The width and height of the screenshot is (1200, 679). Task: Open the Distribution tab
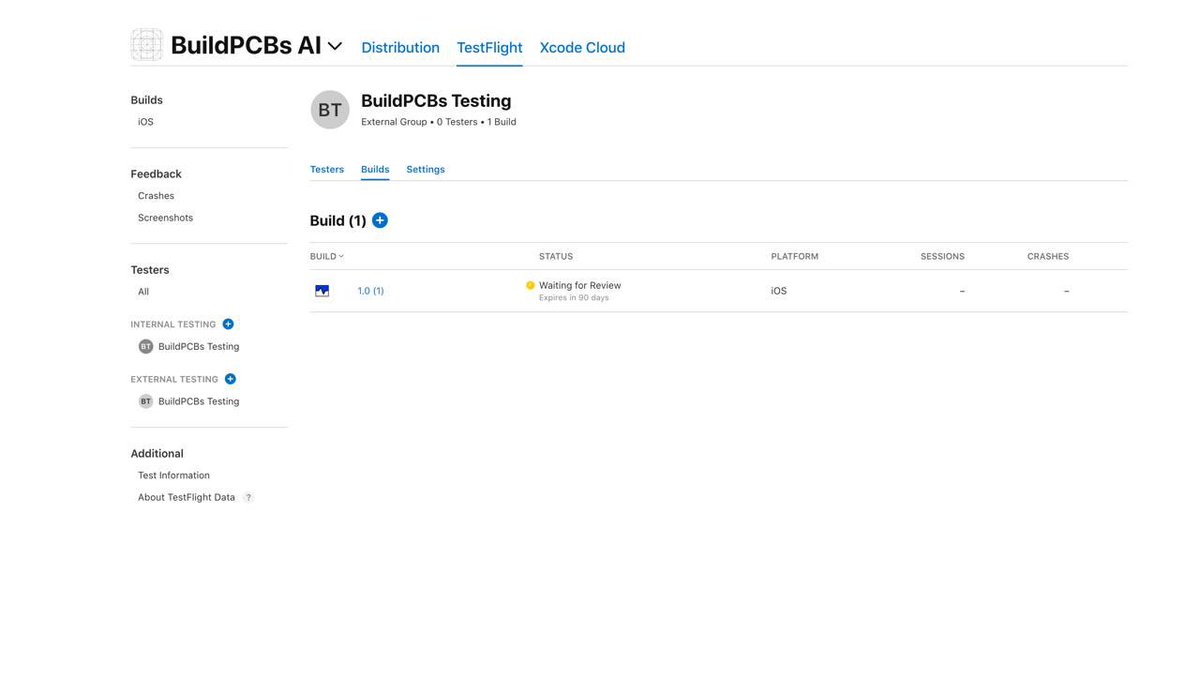(x=400, y=47)
